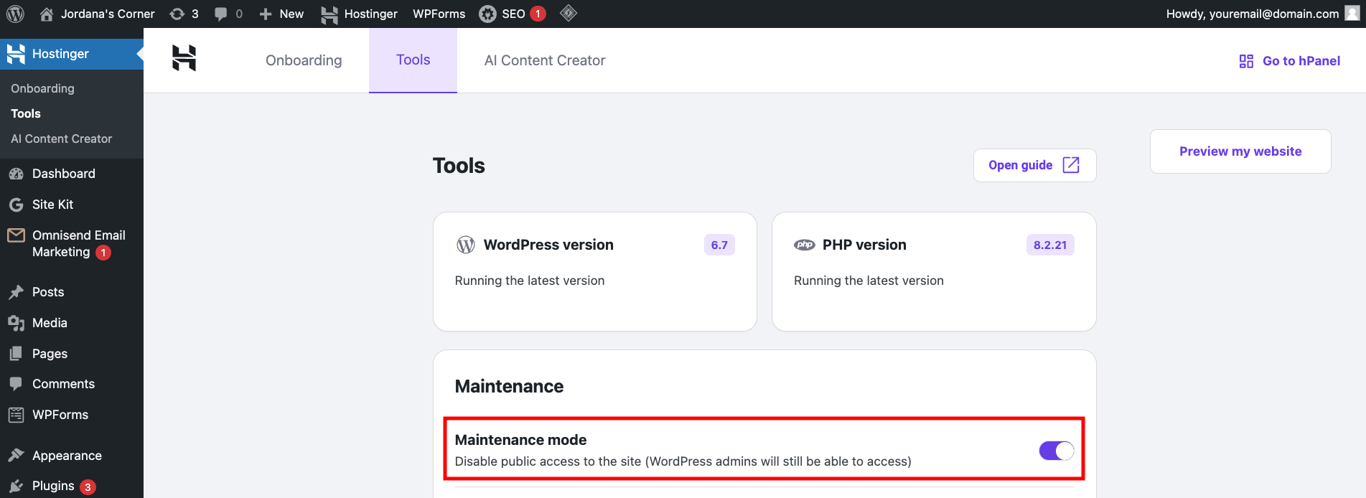
Task: Open Hostinger in the admin bar
Action: pos(359,14)
